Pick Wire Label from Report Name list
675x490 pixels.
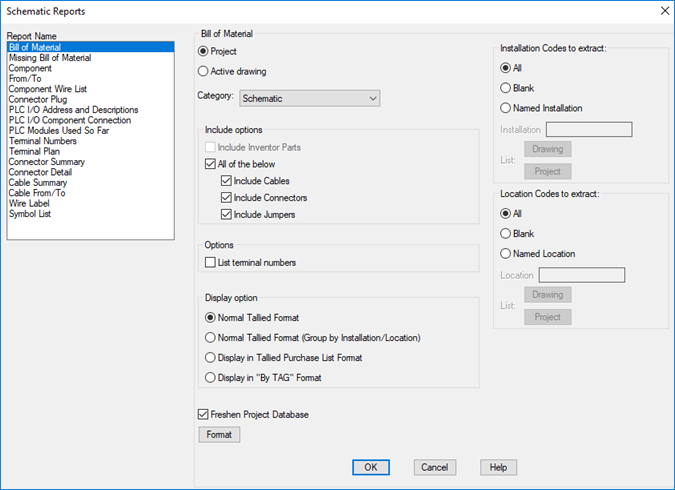pyautogui.click(x=29, y=203)
